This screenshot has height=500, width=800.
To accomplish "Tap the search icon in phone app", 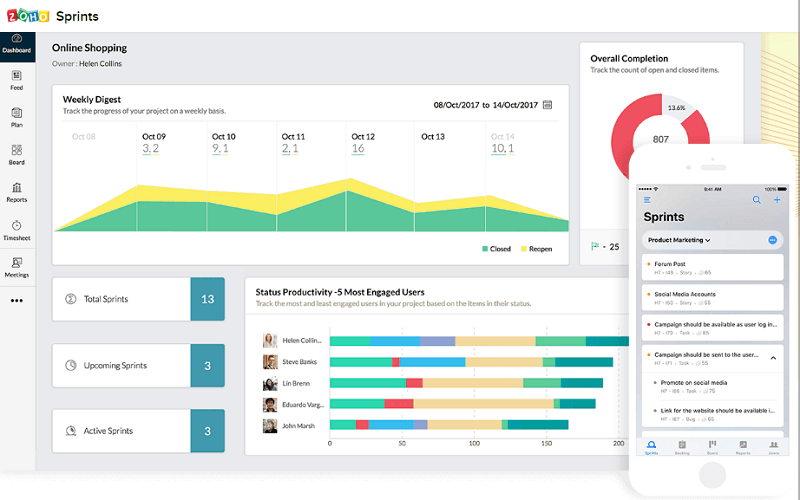I will (x=757, y=200).
